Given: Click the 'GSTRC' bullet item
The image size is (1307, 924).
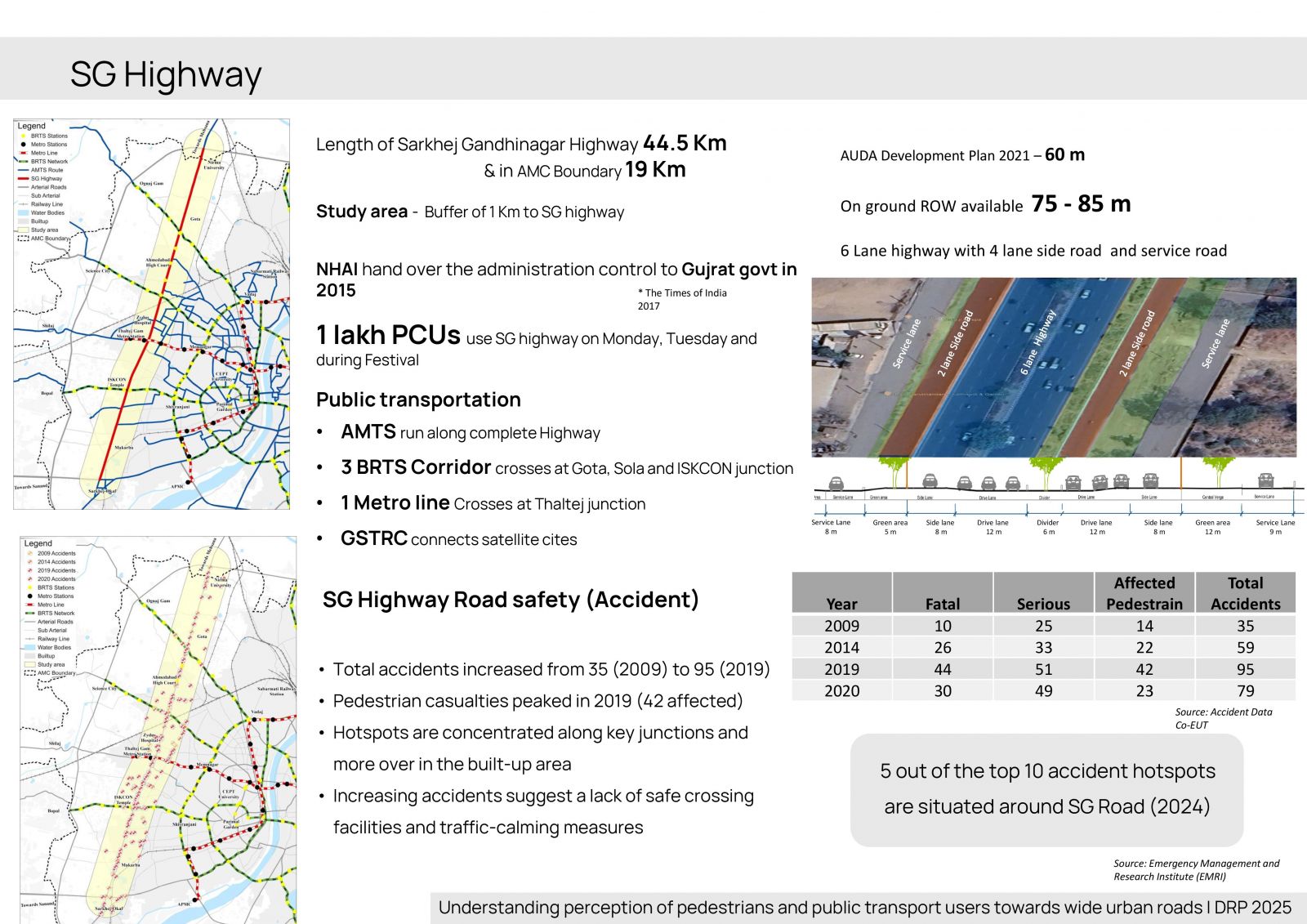Looking at the screenshot, I should click(459, 539).
